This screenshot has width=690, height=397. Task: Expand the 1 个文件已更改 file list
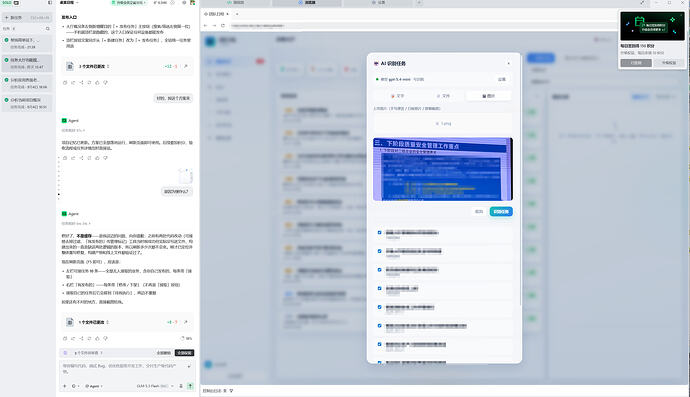(107, 322)
